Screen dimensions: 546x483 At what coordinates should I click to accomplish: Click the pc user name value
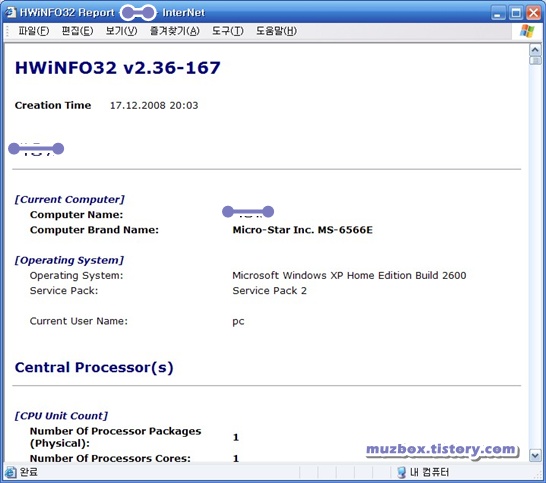[238, 321]
